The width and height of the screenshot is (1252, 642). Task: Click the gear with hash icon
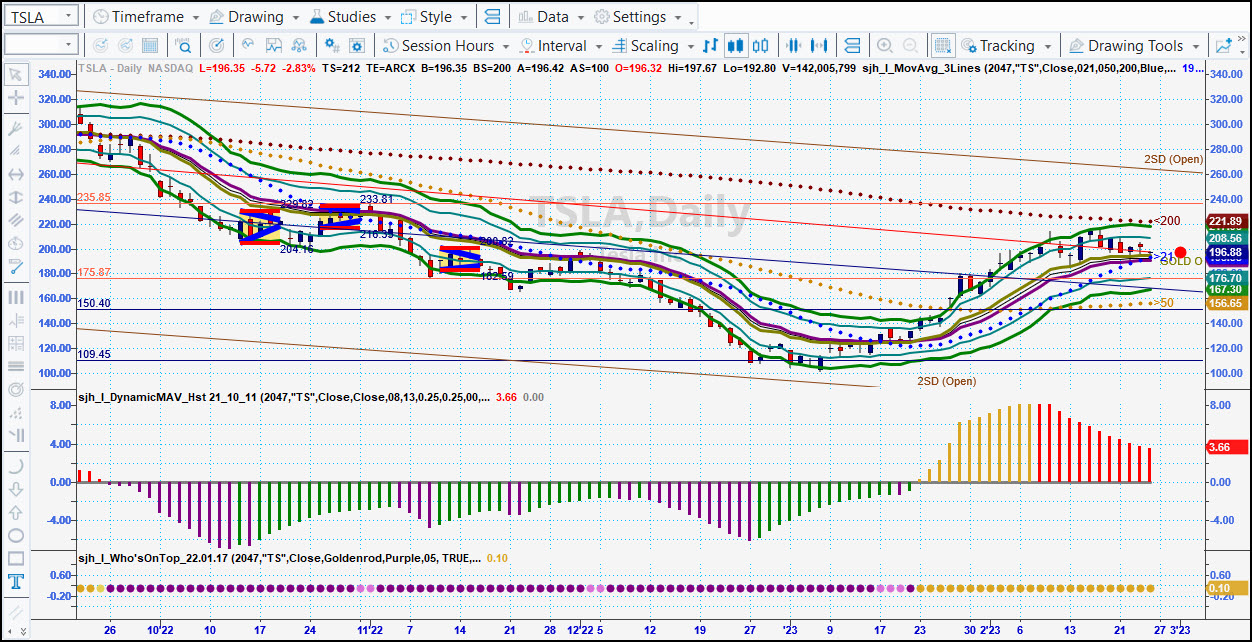[x=332, y=45]
